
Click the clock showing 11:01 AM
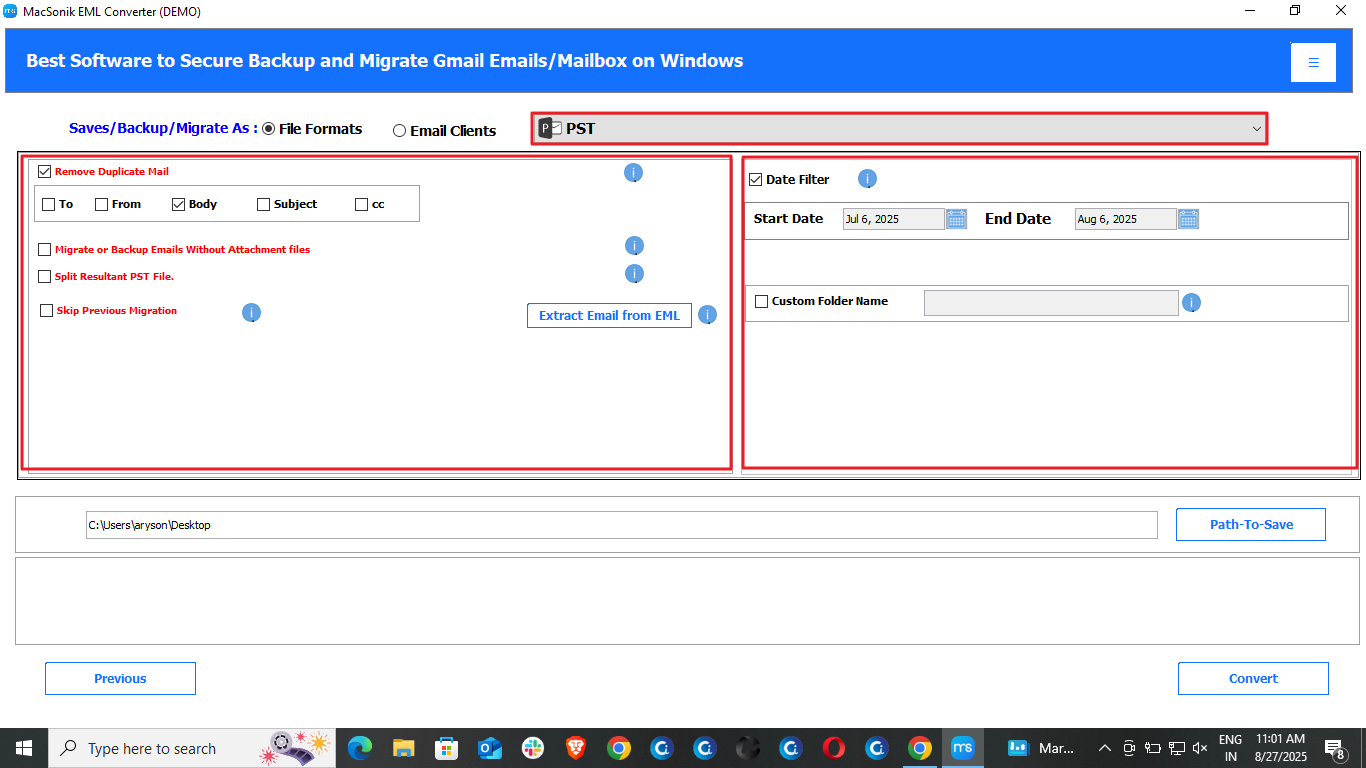(1280, 748)
